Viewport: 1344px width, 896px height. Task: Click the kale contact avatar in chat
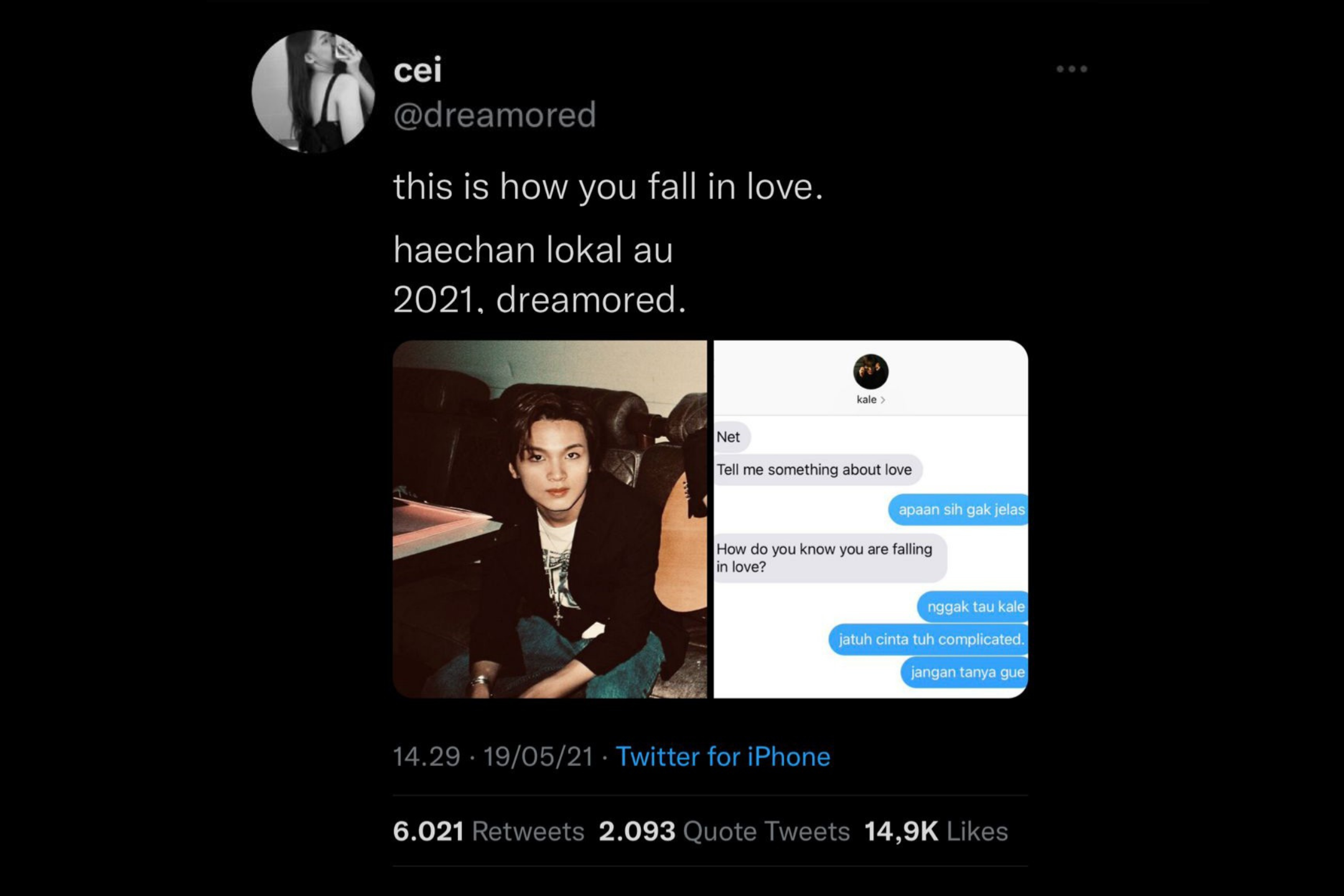(x=870, y=372)
